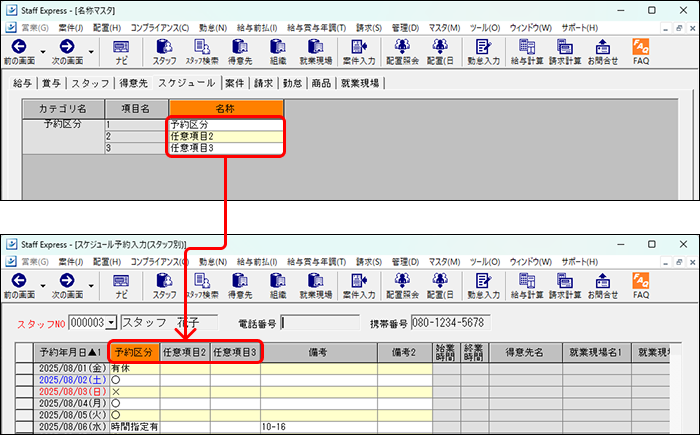Viewport: 700px width, 435px height.
Task: Click 前の画面 back arrow in 名称マスタ window
Action: pyautogui.click(x=19, y=46)
